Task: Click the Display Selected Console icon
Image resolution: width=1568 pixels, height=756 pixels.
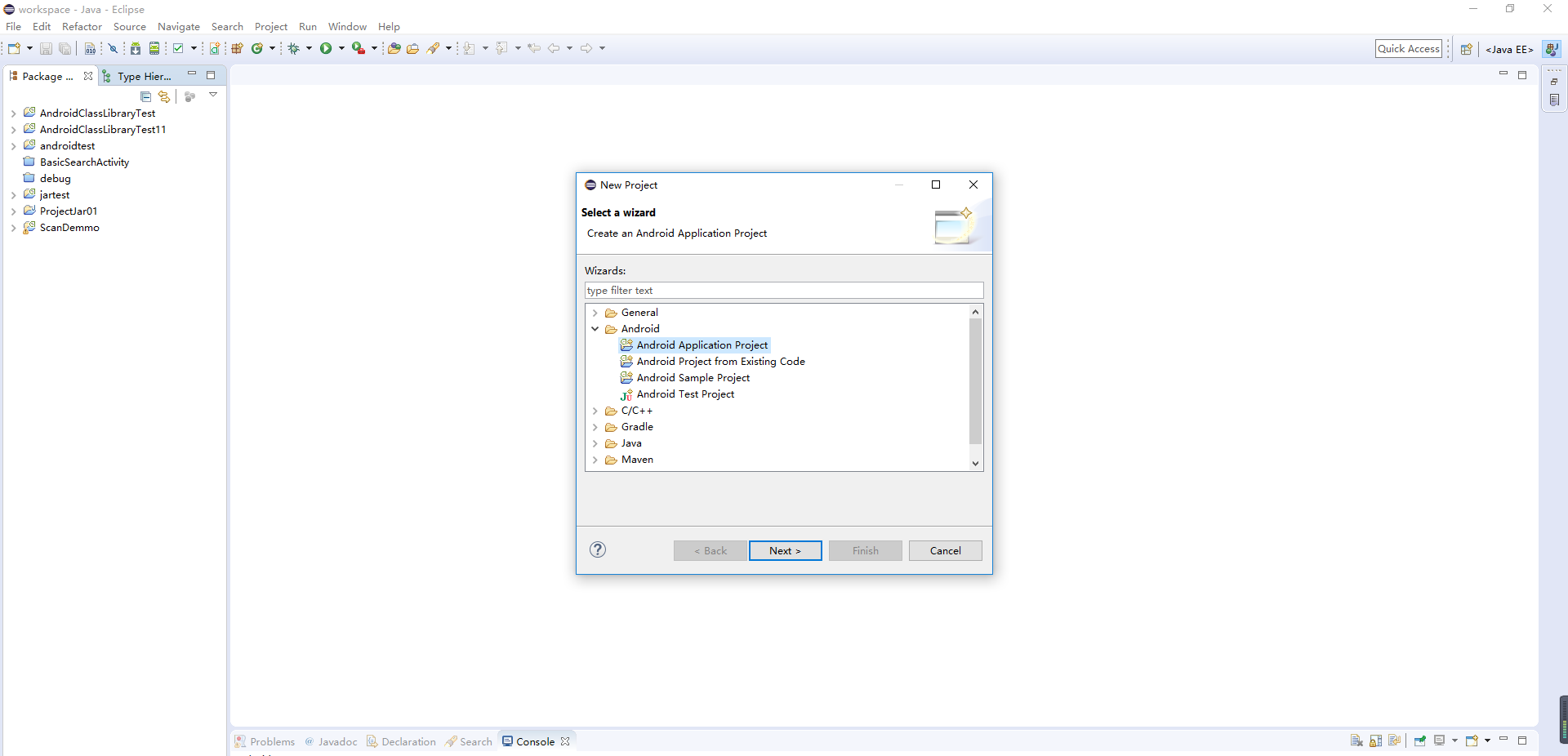Action: click(x=1440, y=740)
